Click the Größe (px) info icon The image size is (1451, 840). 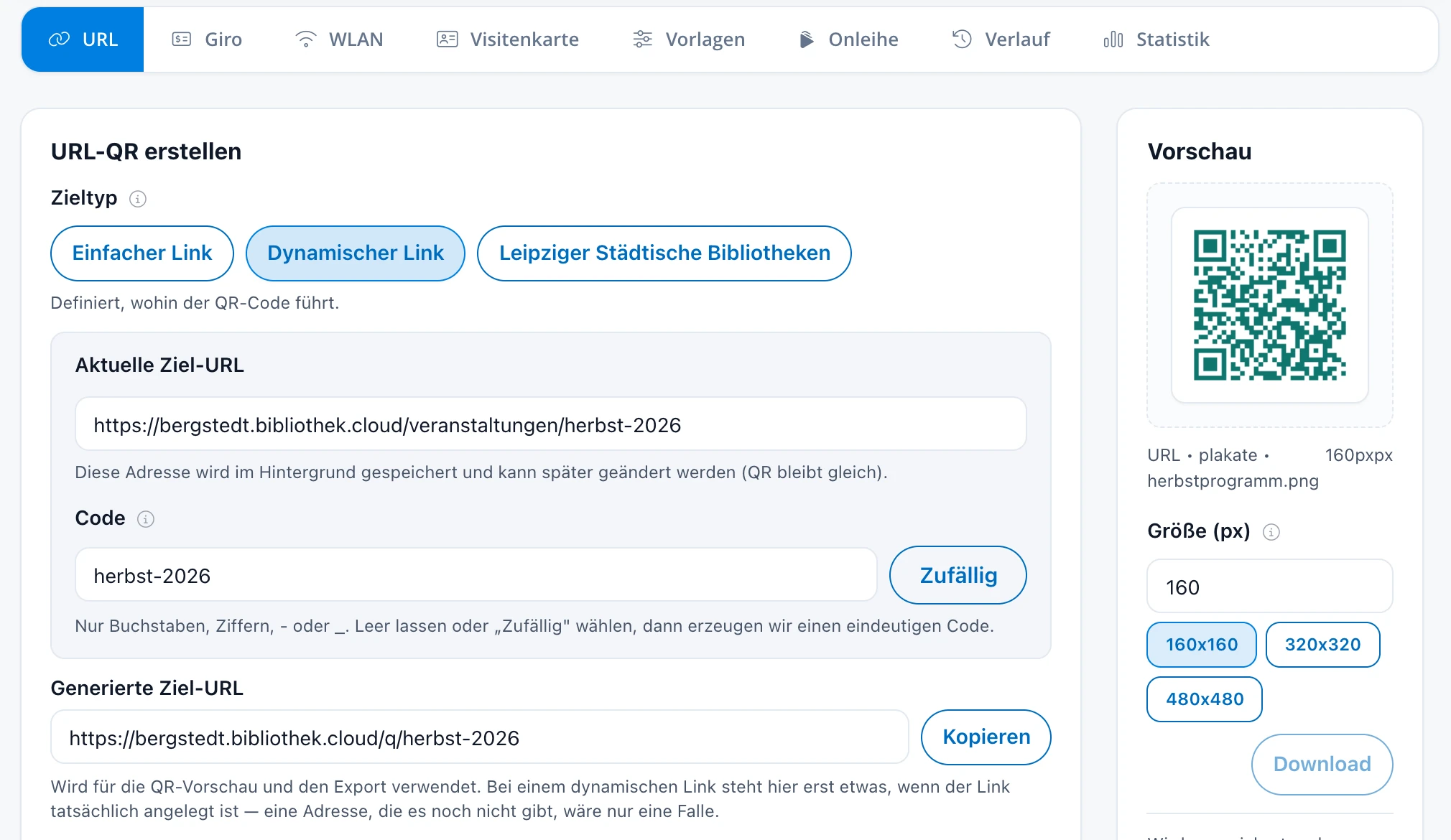point(1271,532)
